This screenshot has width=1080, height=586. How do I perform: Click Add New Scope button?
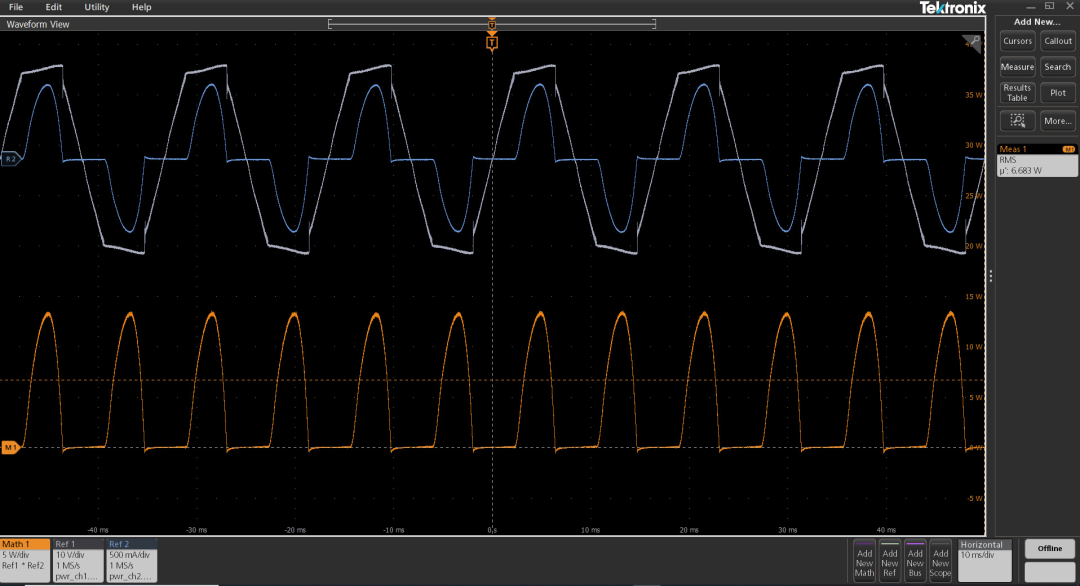point(940,561)
